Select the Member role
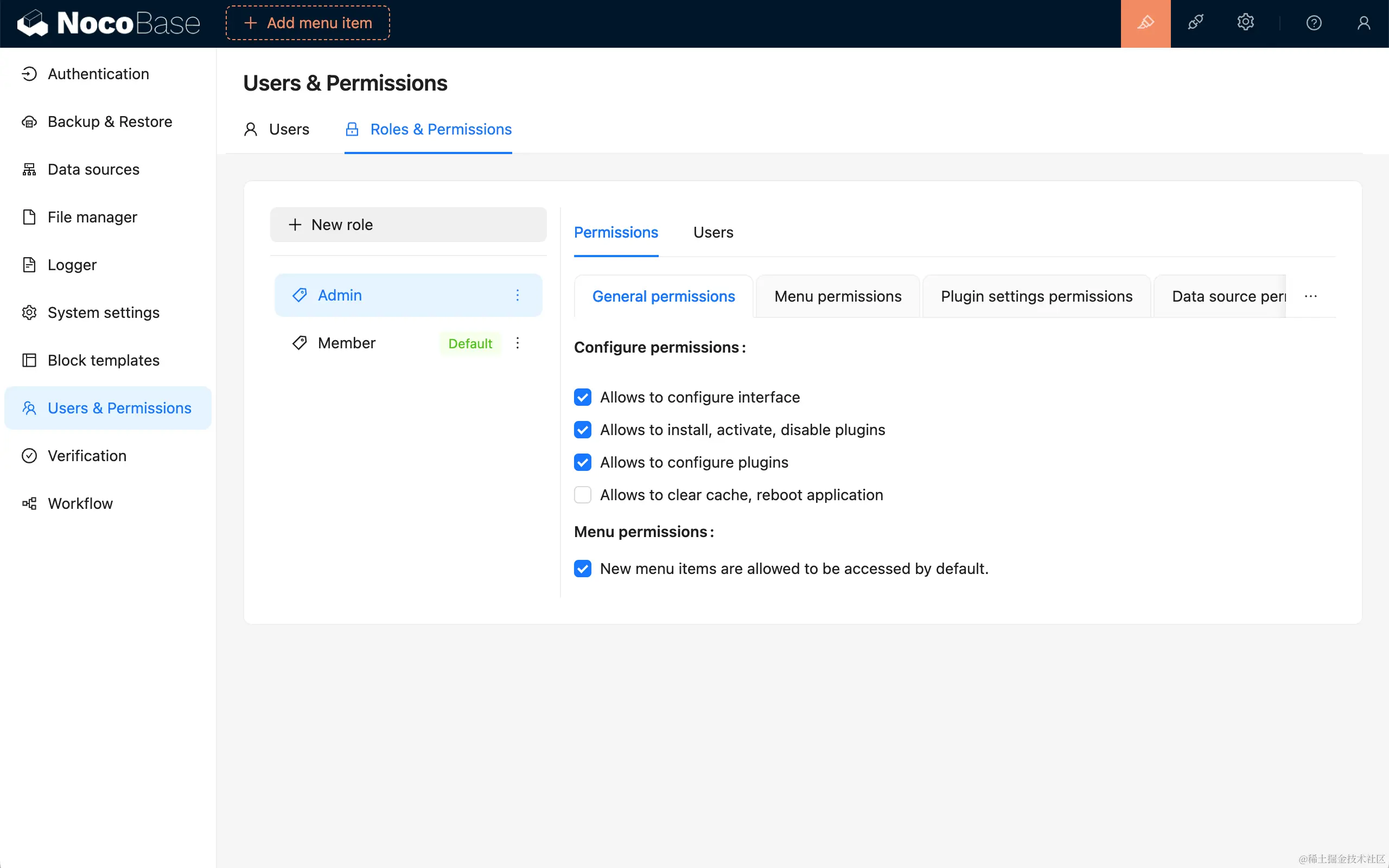 tap(347, 343)
